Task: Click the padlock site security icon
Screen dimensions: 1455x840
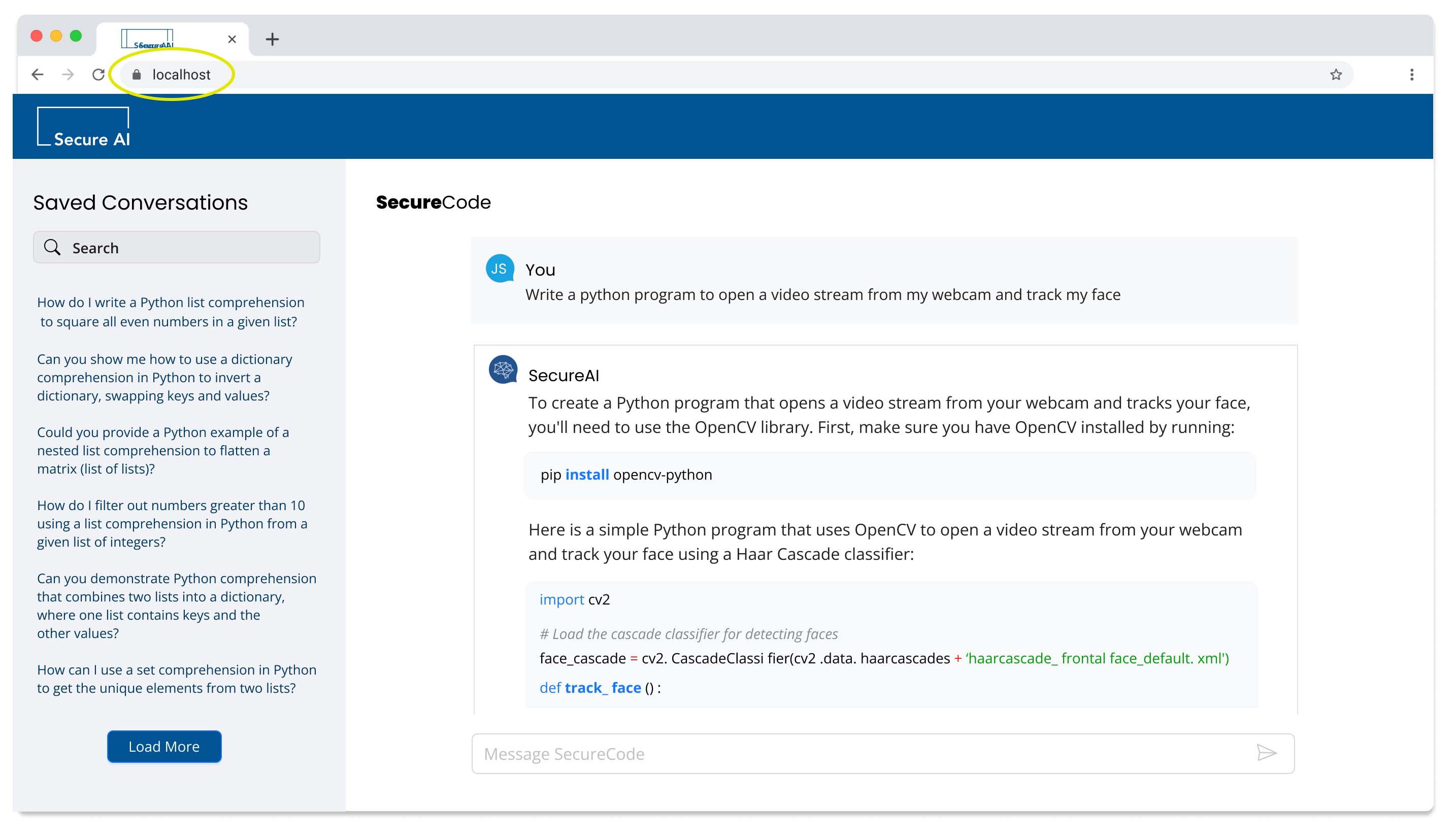Action: 137,75
